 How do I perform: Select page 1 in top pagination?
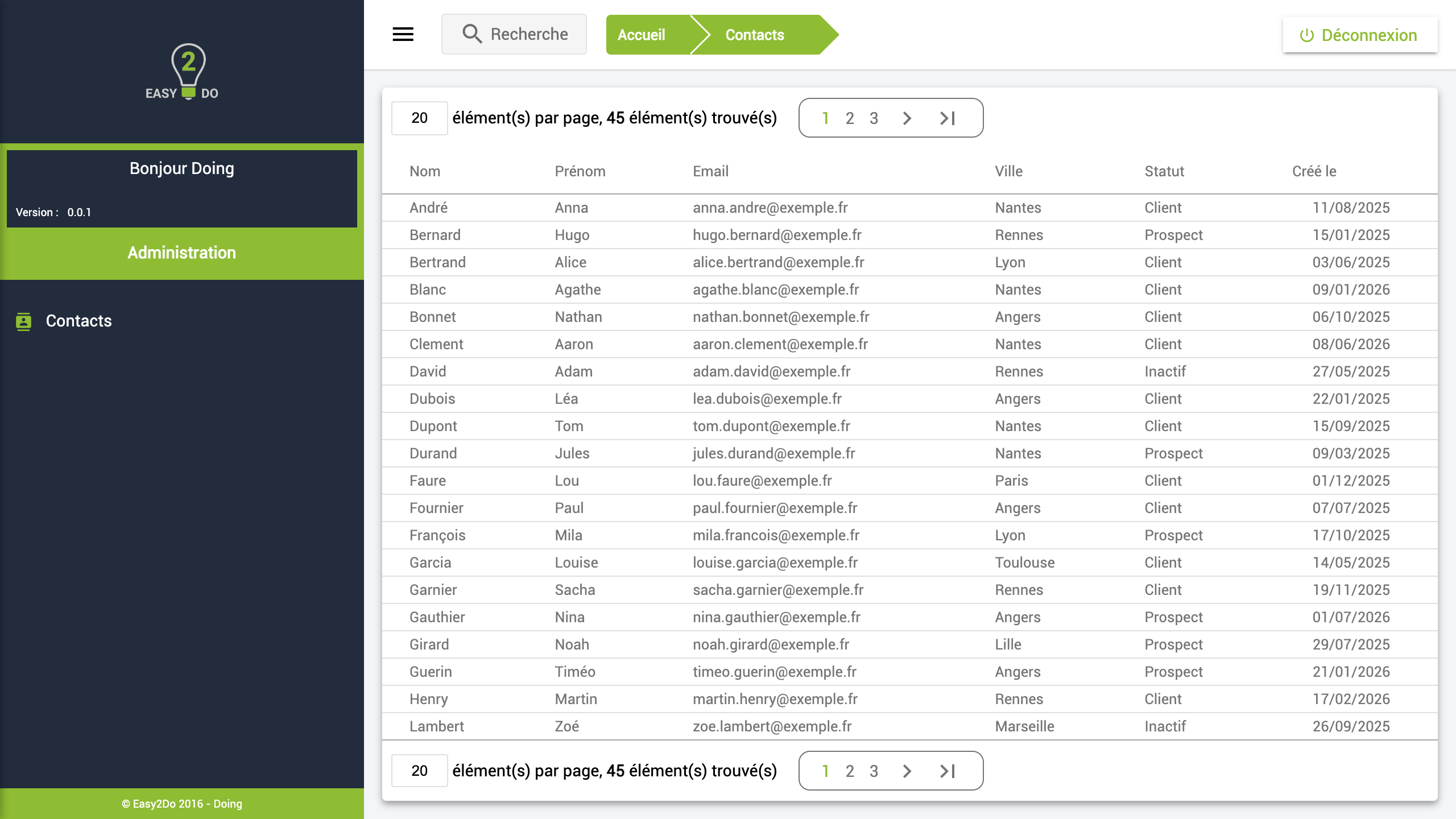(825, 118)
